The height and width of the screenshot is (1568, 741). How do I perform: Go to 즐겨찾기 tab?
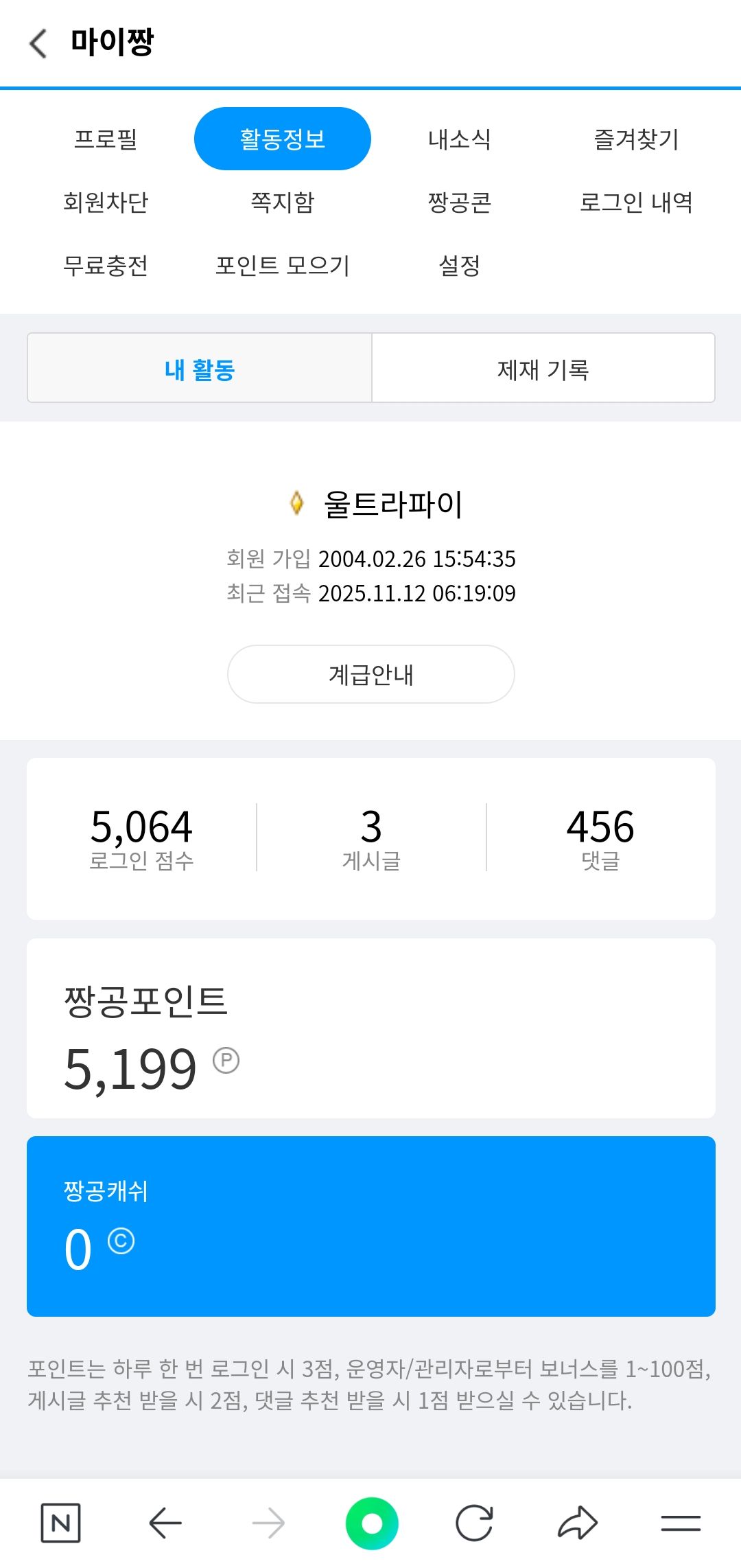click(x=636, y=139)
